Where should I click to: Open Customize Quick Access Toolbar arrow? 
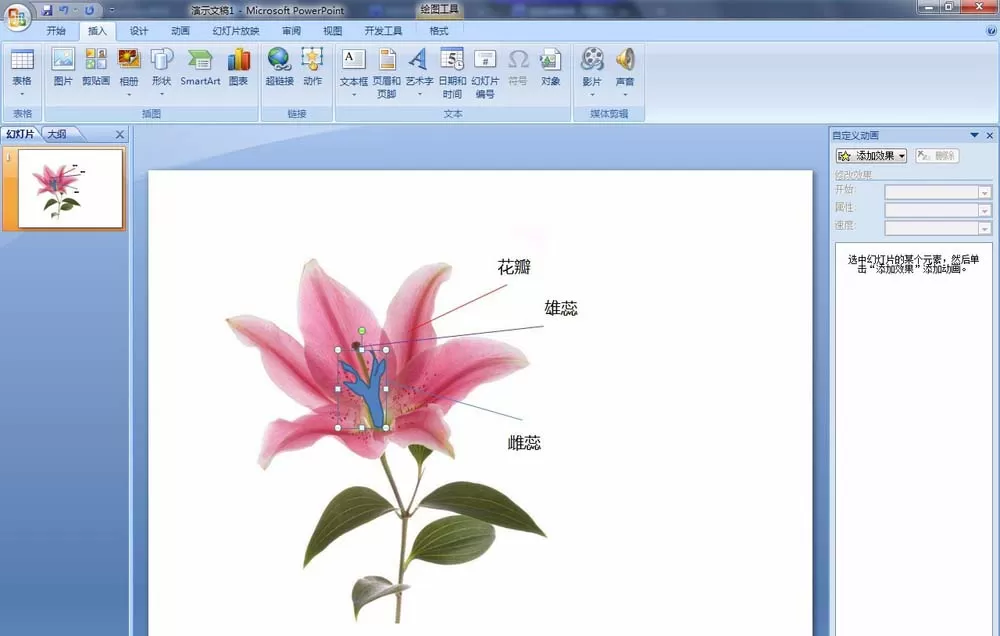[112, 10]
